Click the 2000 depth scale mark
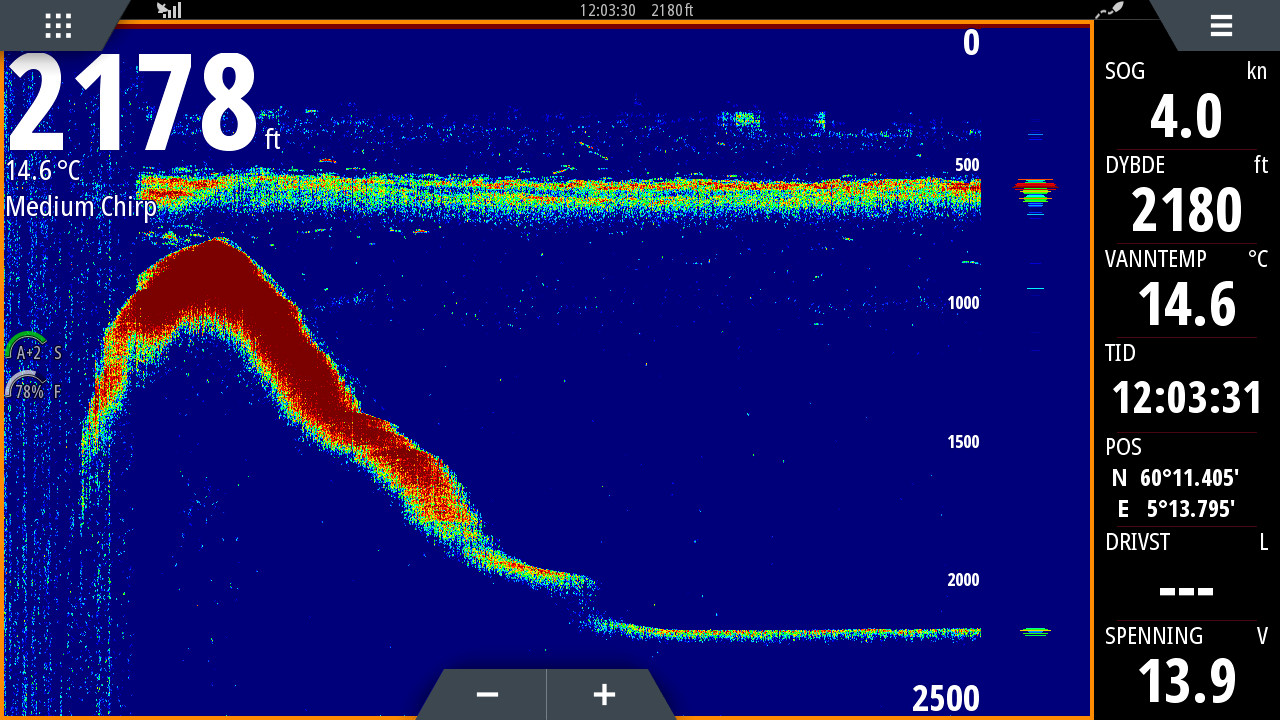The image size is (1280, 720). tap(964, 580)
